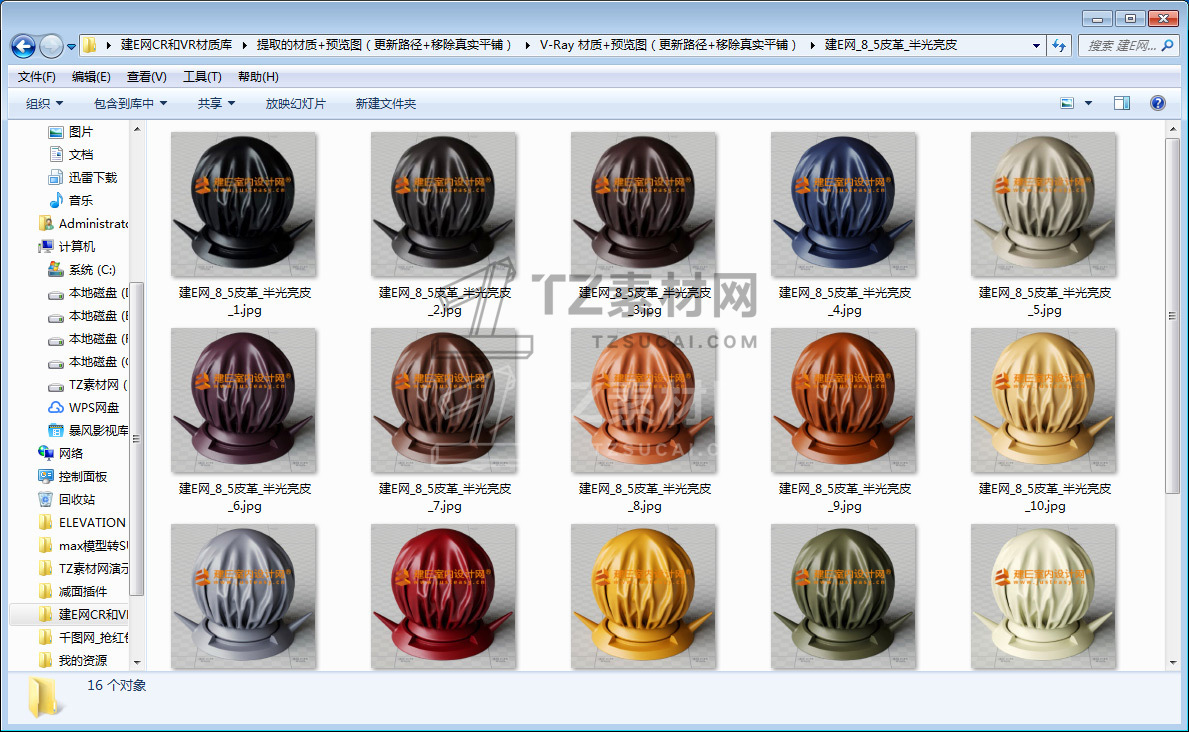Click the Back navigation arrow
Screen dimensions: 1189x732
tap(24, 46)
